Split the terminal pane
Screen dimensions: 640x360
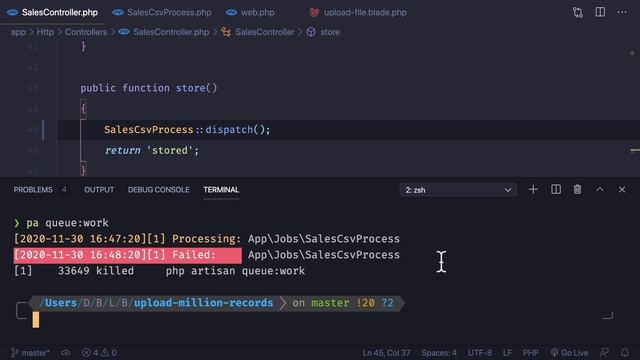click(556, 189)
